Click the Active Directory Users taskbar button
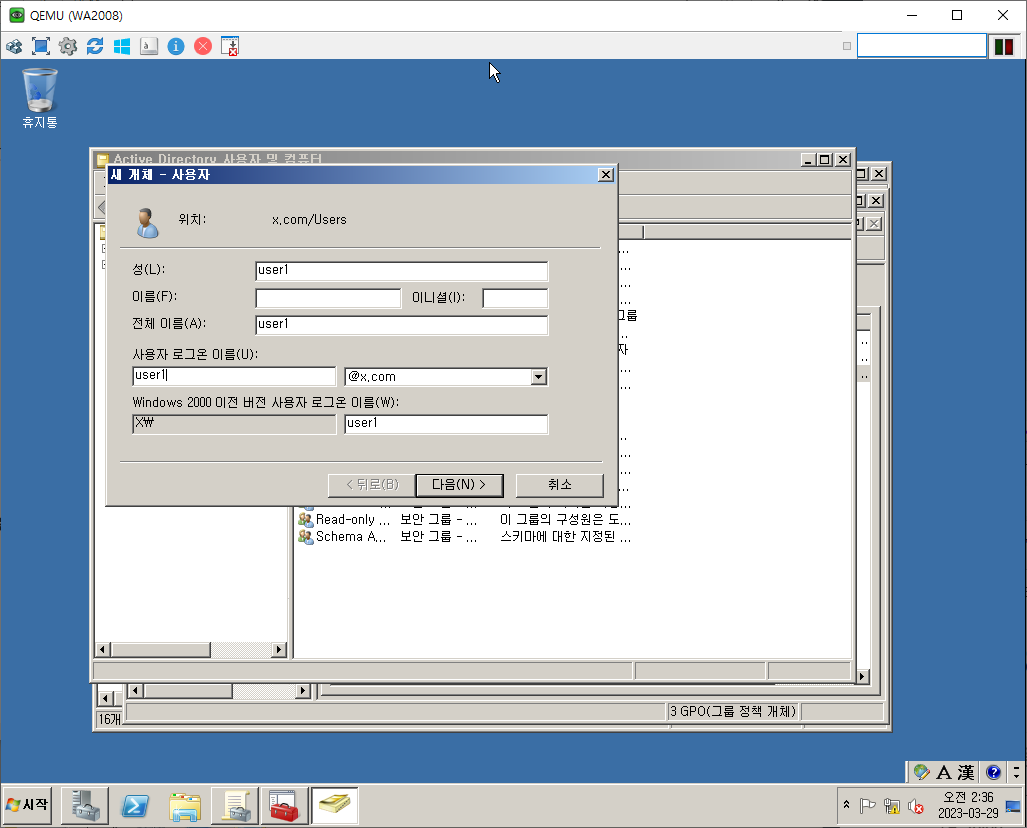This screenshot has height=828, width=1027. pos(334,805)
